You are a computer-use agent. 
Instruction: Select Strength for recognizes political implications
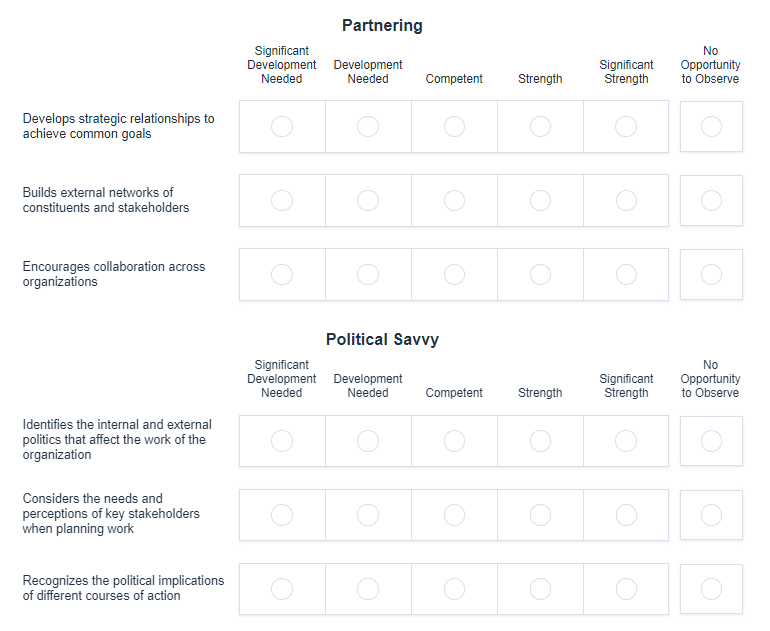pyautogui.click(x=540, y=588)
